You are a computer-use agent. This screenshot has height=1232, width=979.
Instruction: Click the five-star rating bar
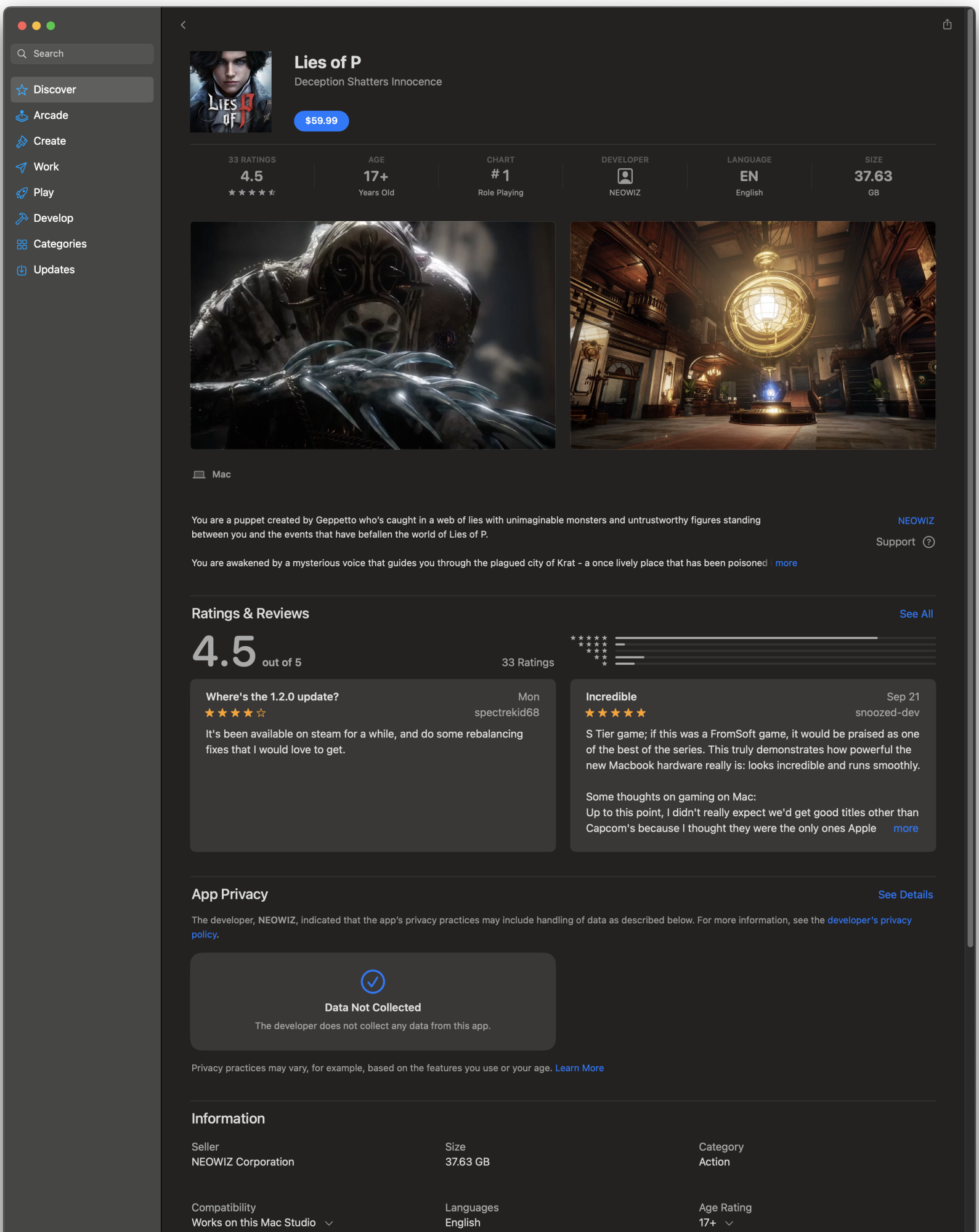(775, 638)
